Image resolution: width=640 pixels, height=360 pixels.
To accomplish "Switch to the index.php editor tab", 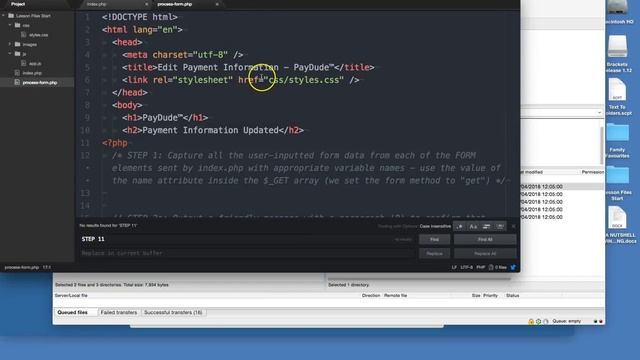I will pos(97,4).
